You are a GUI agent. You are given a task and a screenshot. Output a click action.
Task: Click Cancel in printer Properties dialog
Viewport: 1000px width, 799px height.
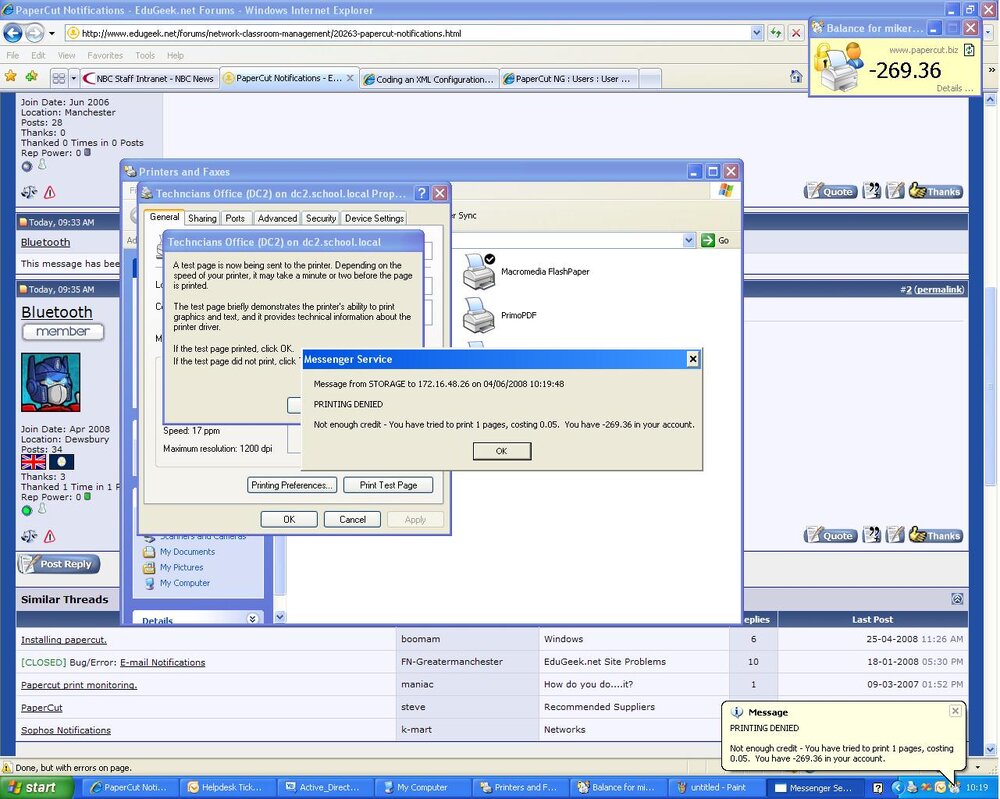tap(352, 519)
